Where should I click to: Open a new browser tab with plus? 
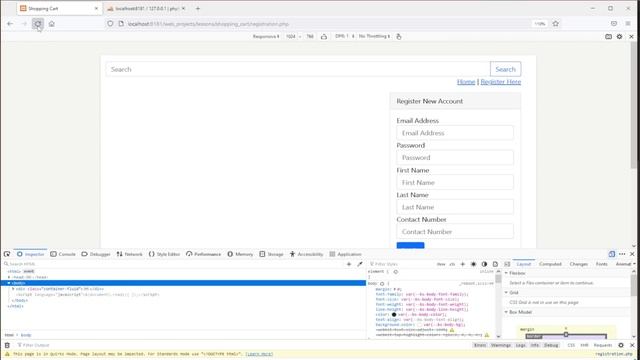pos(198,8)
